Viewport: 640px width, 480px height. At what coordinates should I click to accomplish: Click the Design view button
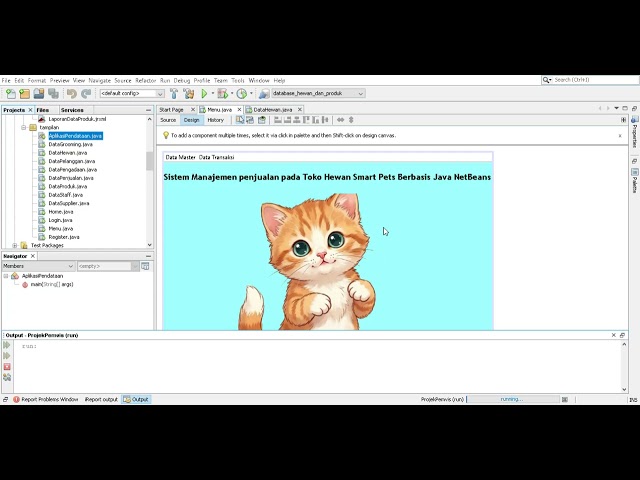(x=191, y=120)
